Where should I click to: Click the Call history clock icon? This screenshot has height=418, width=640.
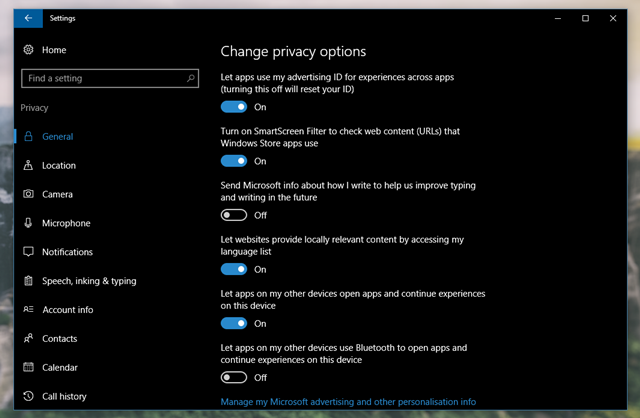[x=28, y=396]
